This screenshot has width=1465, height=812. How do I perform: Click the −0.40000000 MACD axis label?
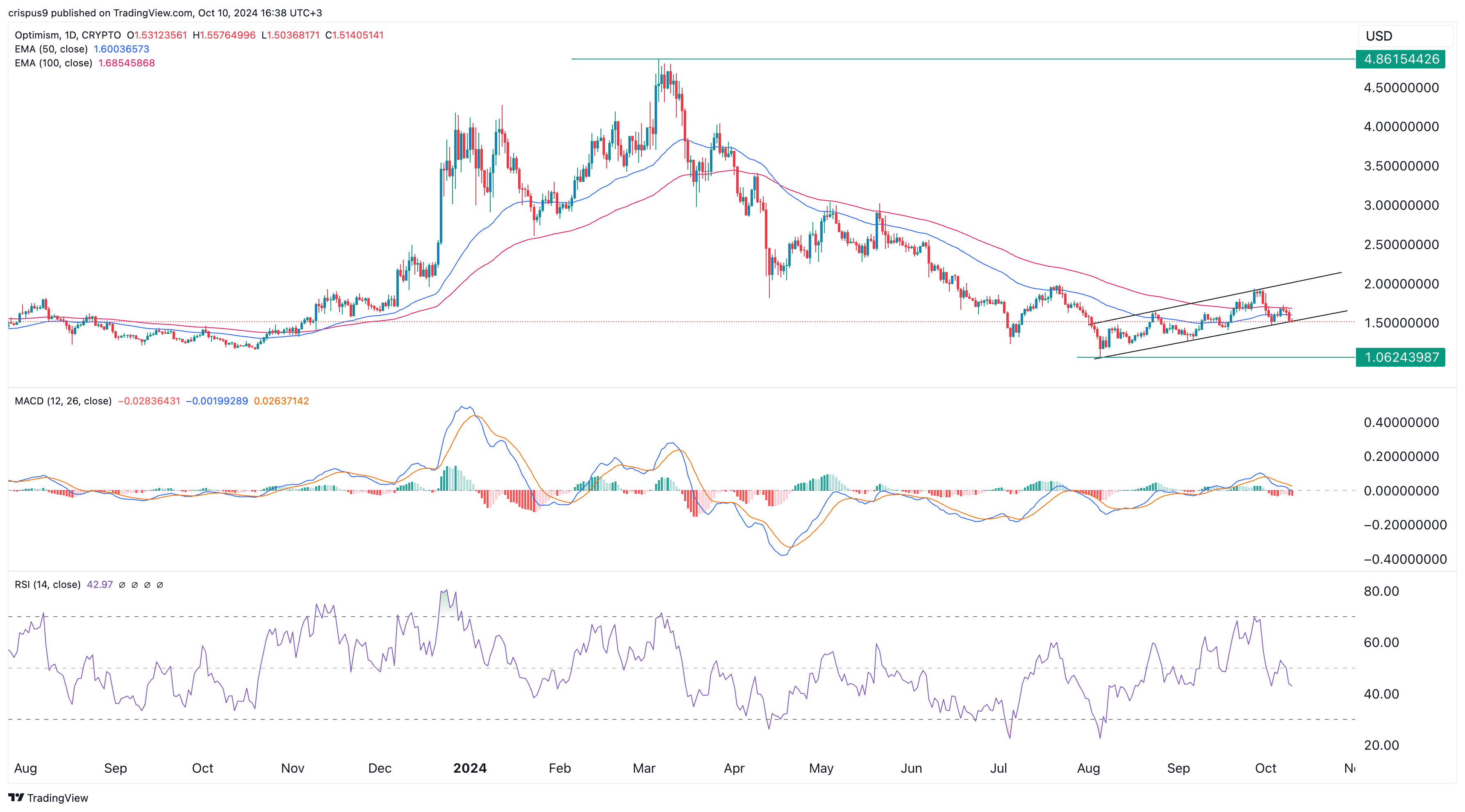(x=1405, y=559)
